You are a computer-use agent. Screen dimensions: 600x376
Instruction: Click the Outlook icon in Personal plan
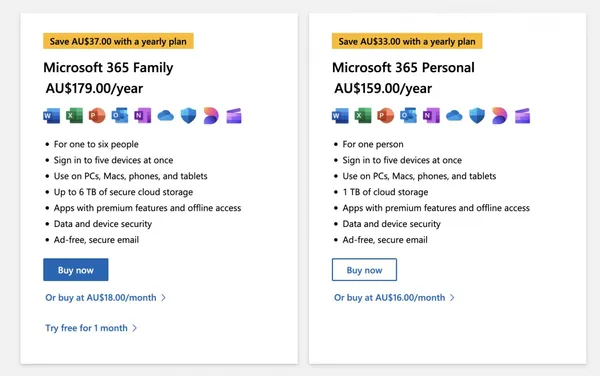tap(408, 116)
